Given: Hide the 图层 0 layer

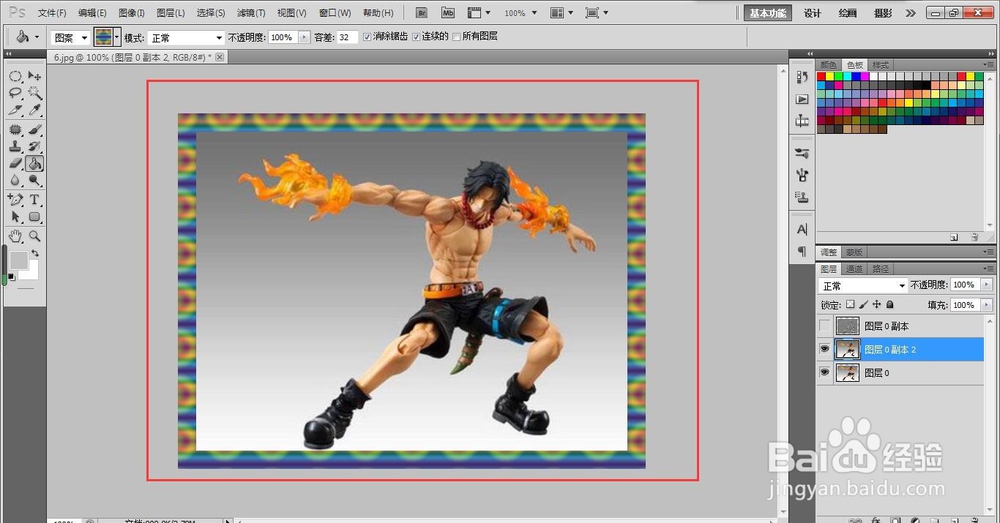Looking at the screenshot, I should [x=825, y=372].
